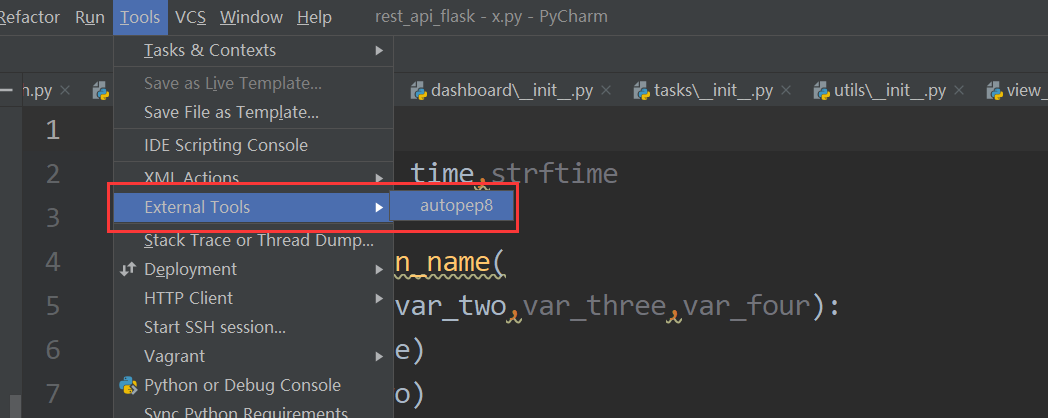Click line number 6 in the gutter

click(x=53, y=350)
